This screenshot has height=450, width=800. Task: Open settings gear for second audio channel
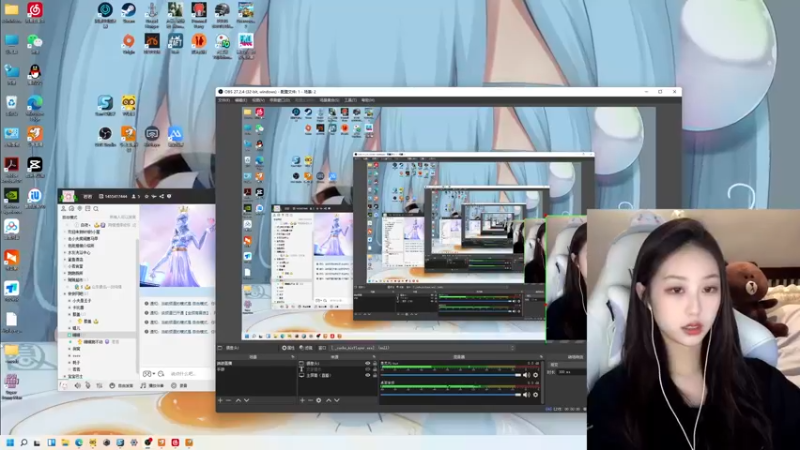[x=535, y=394]
